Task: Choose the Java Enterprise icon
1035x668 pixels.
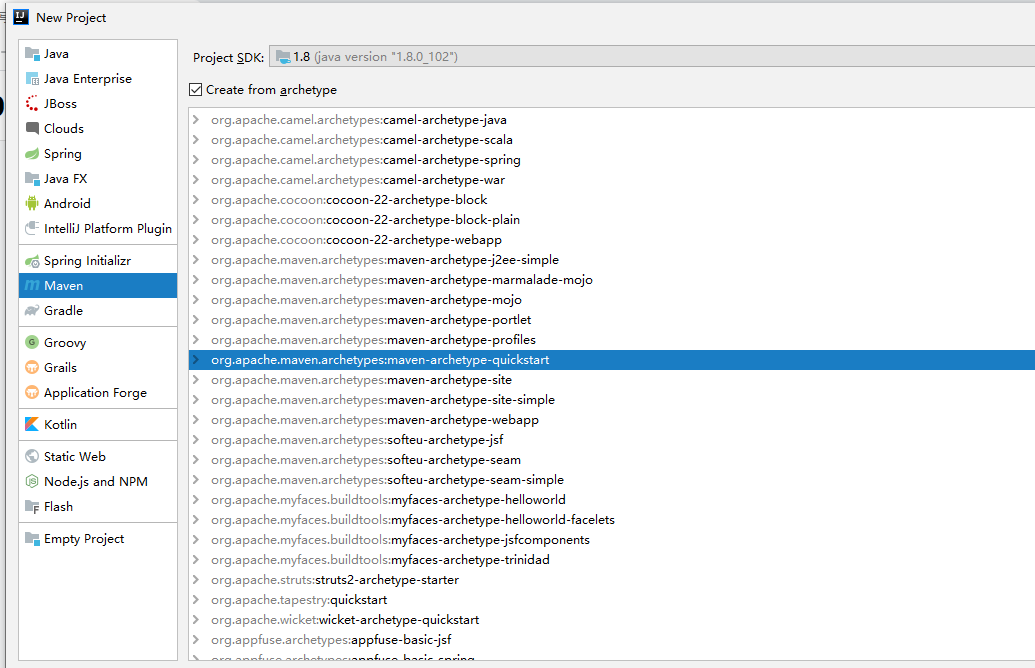Action: point(32,79)
